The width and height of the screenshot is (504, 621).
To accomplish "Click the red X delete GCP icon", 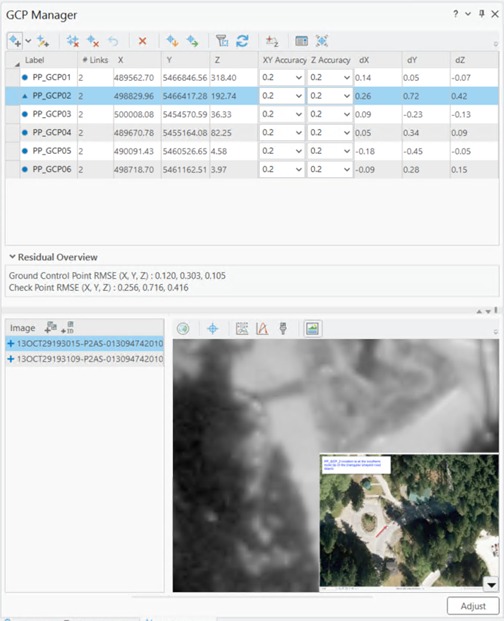I will (x=143, y=41).
